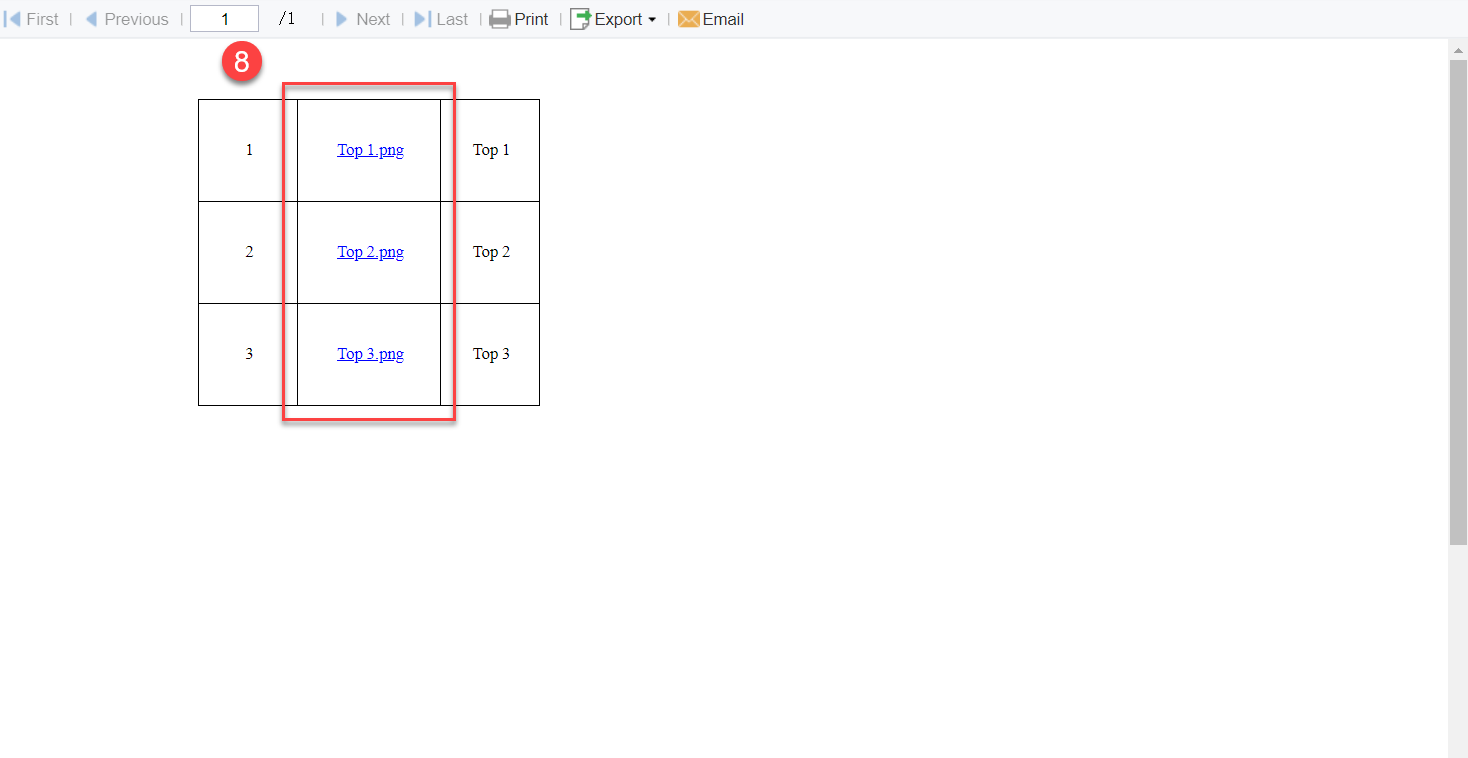
Task: Click the 'Last' toolbar label
Action: pos(452,19)
